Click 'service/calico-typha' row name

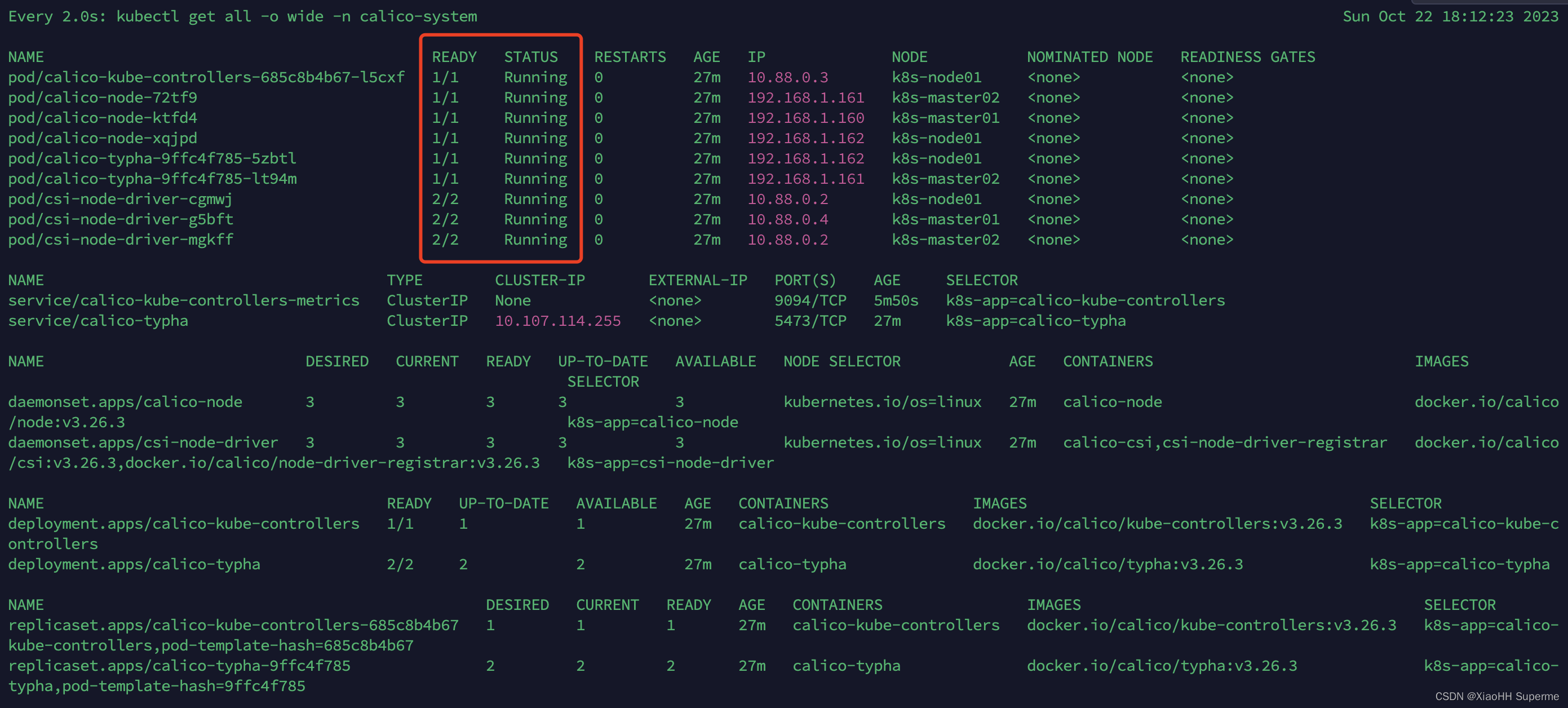pos(98,321)
